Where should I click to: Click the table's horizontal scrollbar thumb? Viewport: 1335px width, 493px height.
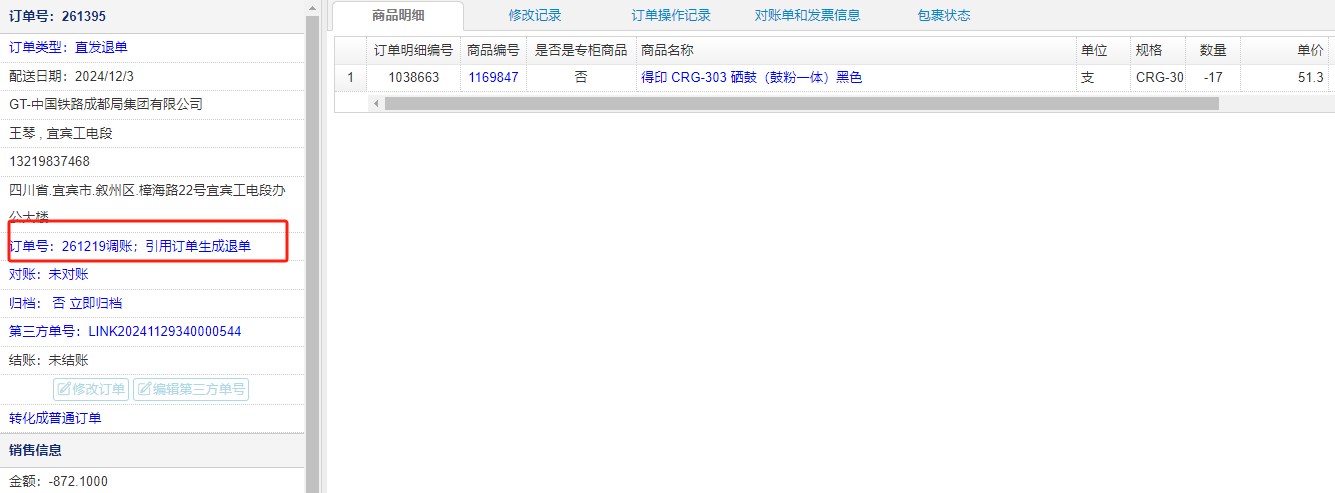(x=802, y=103)
